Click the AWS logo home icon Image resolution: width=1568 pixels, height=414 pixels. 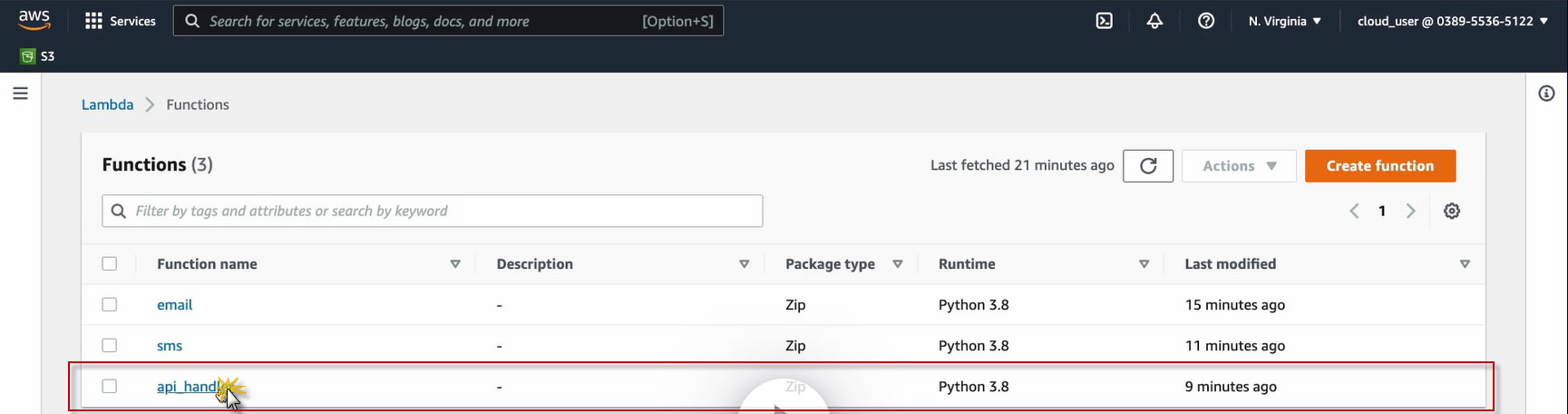pyautogui.click(x=34, y=20)
